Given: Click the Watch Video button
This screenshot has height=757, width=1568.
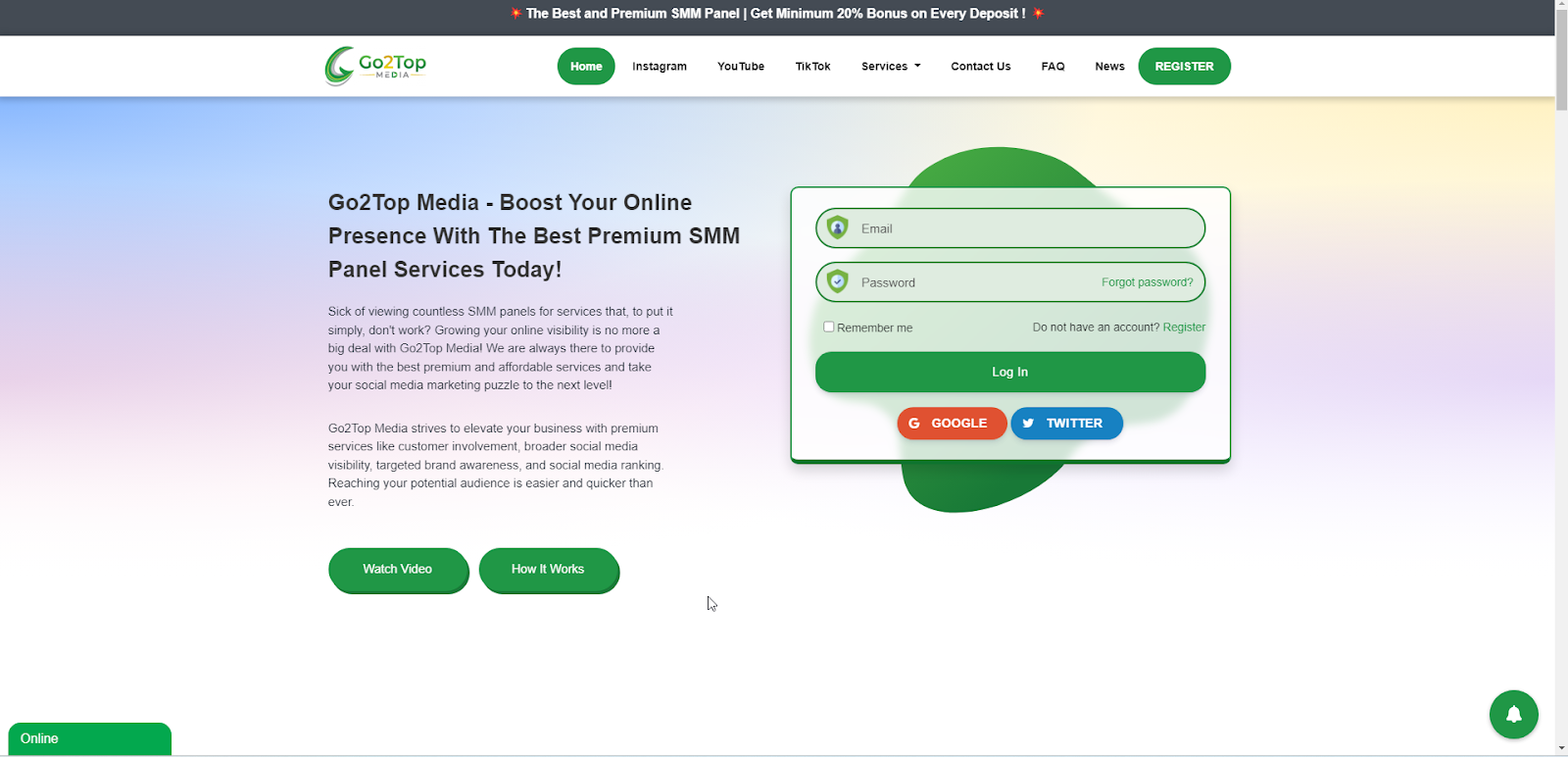Looking at the screenshot, I should point(398,570).
